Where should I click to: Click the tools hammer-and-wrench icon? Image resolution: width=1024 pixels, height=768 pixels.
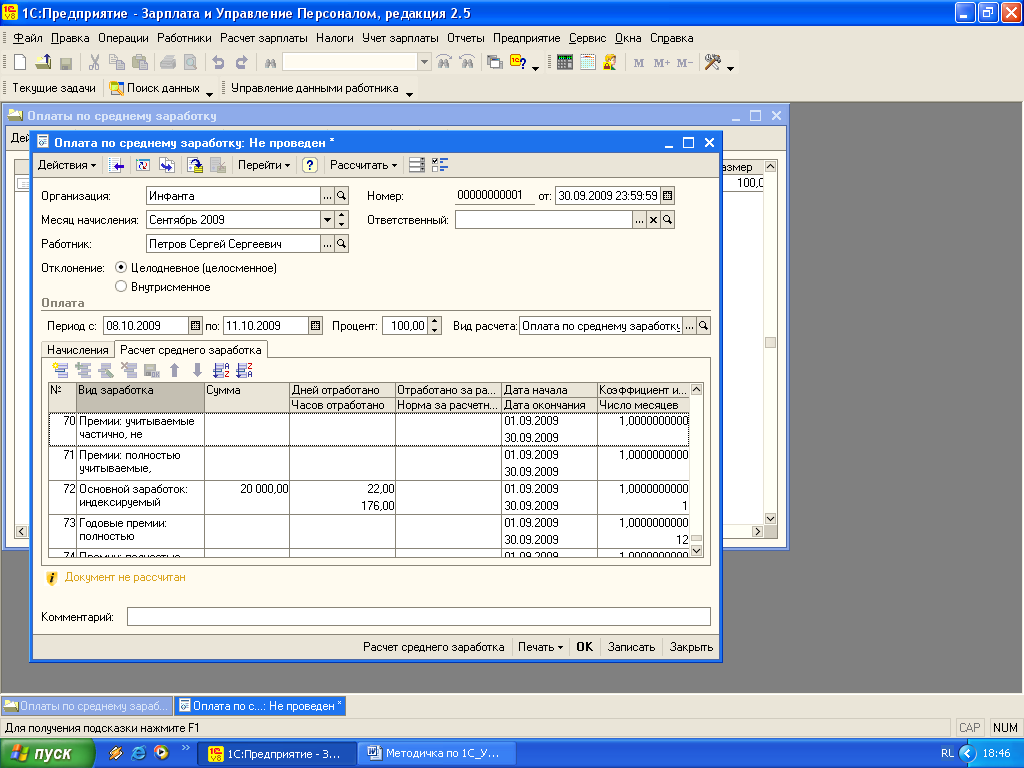pos(712,62)
